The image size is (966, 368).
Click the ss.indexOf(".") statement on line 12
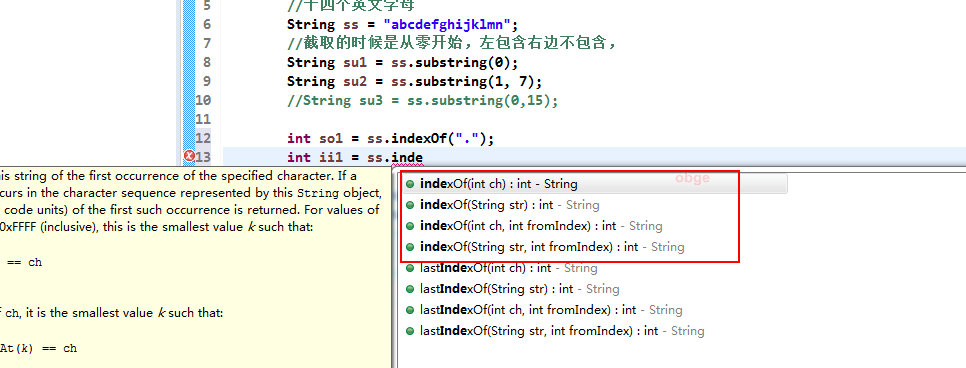pos(391,138)
